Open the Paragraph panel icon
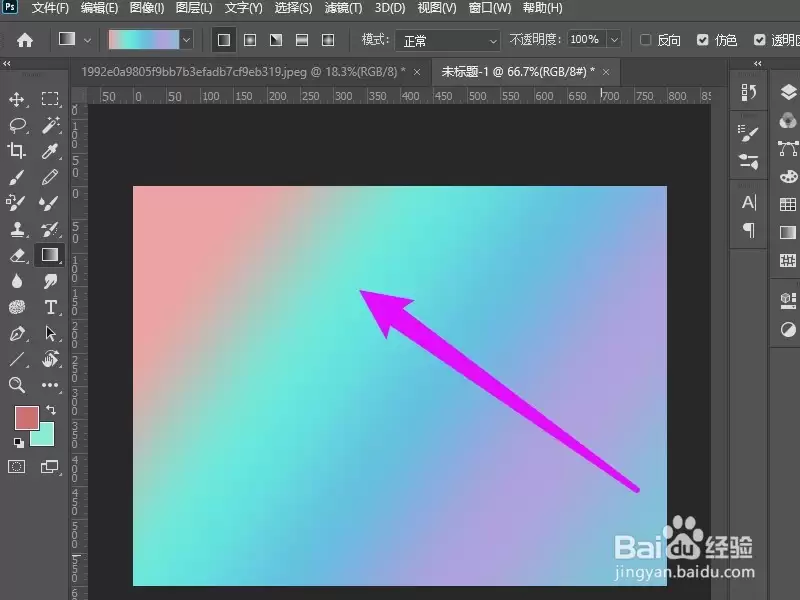This screenshot has height=600, width=800. click(748, 231)
